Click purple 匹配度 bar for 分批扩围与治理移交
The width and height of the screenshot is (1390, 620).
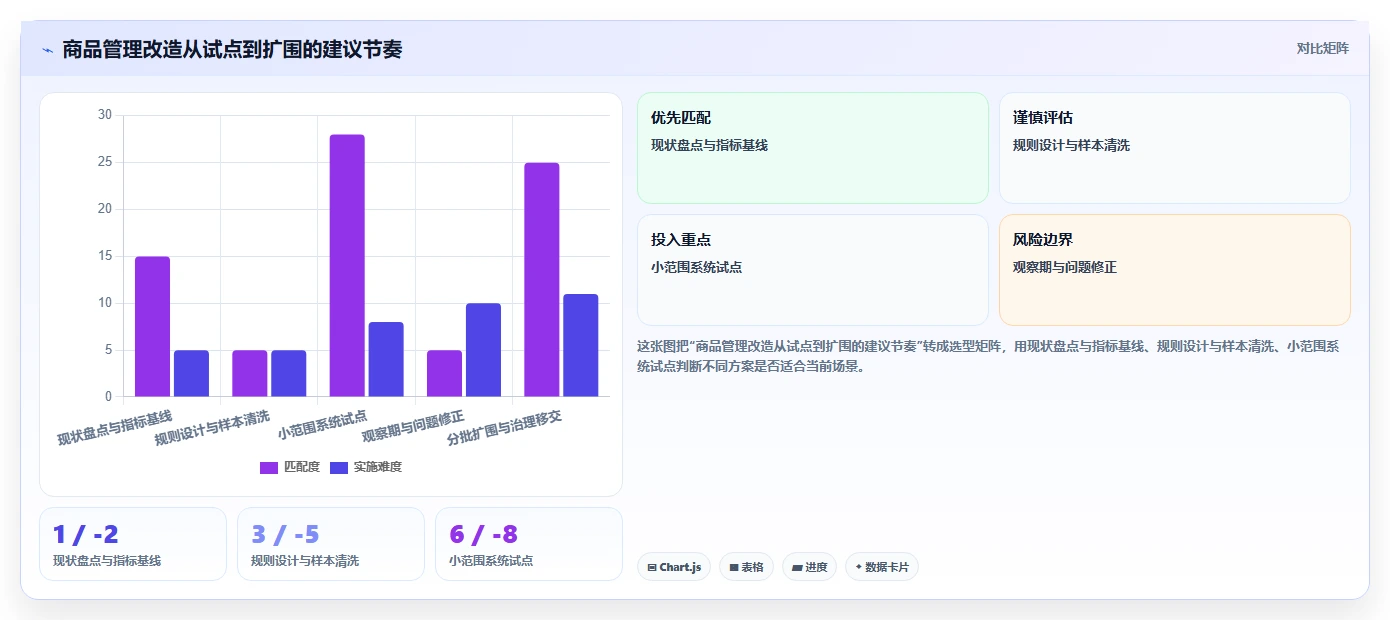point(542,280)
